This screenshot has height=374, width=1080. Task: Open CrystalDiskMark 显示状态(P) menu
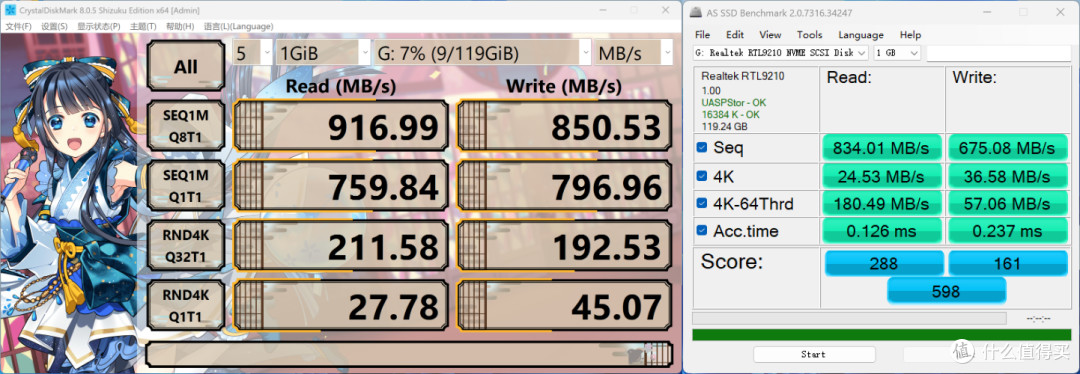(x=98, y=26)
